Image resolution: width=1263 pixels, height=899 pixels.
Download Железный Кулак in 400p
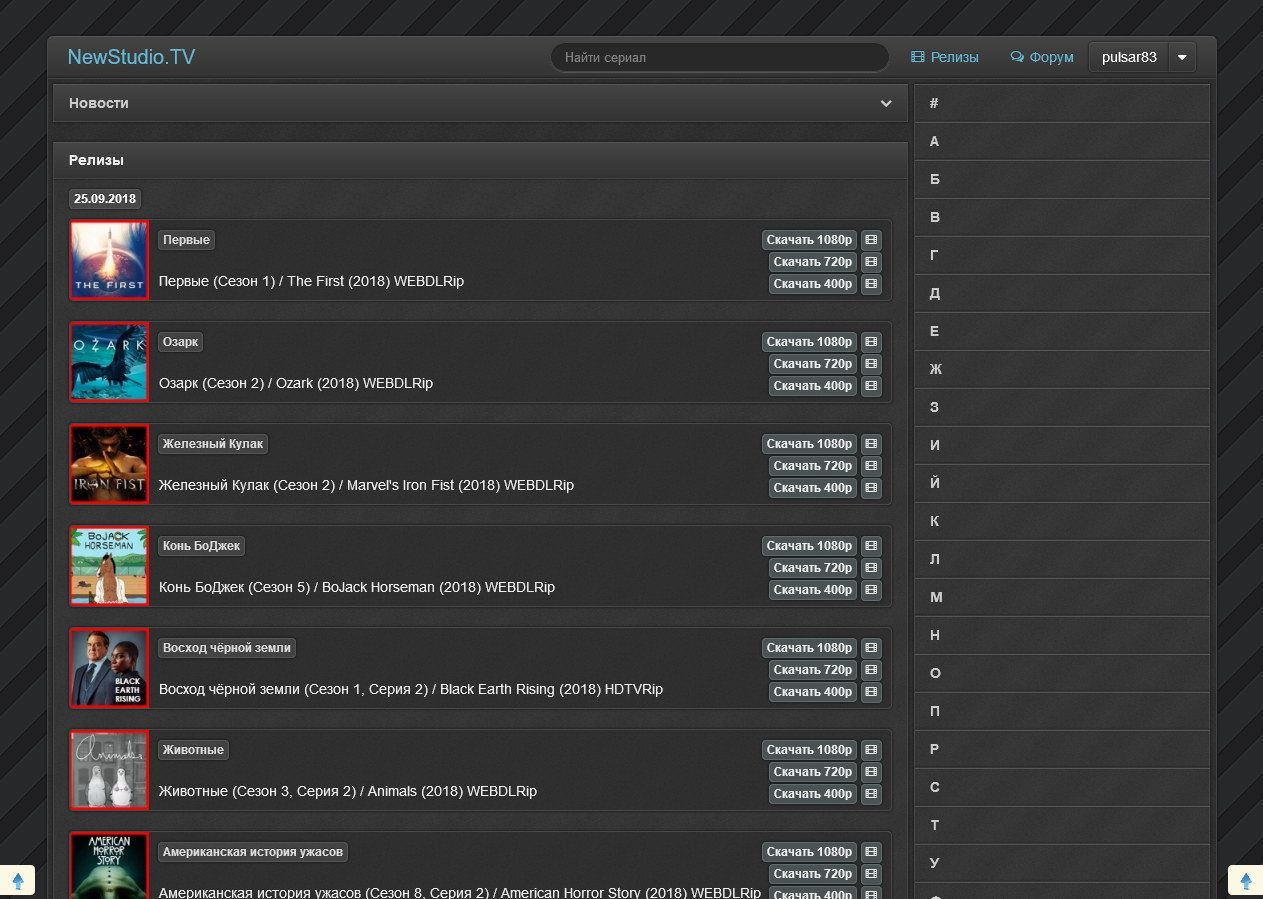pyautogui.click(x=813, y=488)
